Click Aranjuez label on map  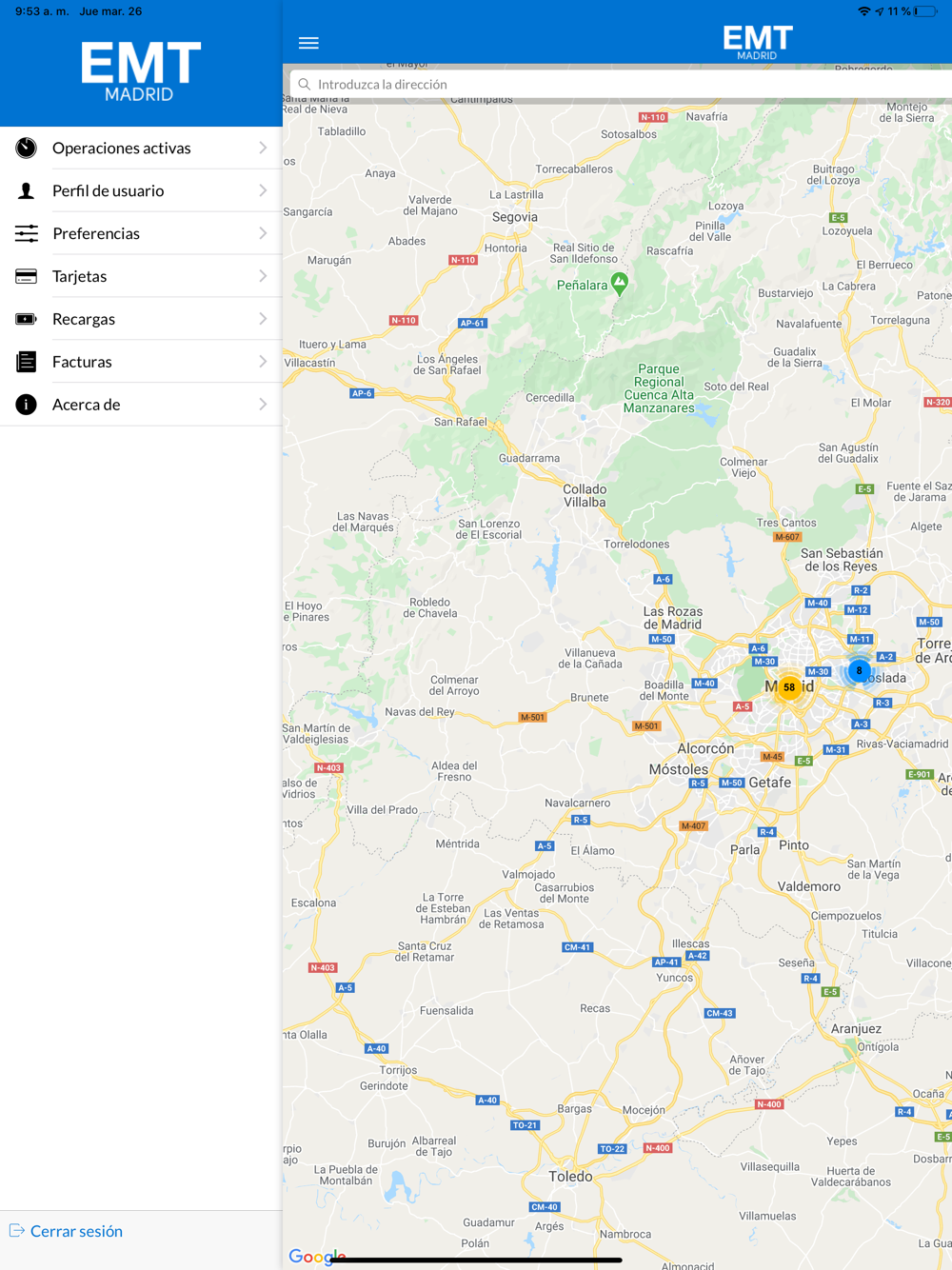tap(856, 1029)
